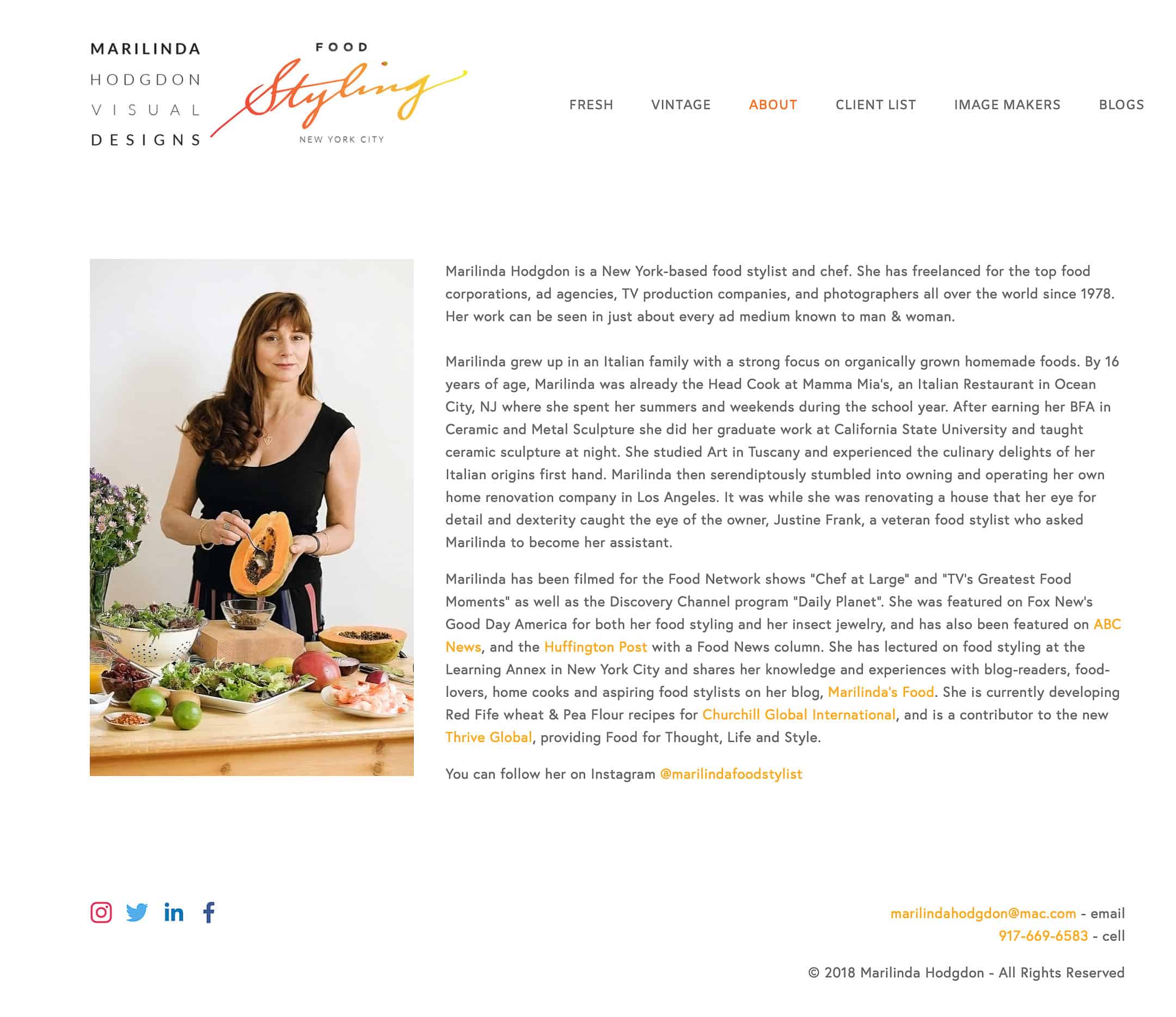This screenshot has width=1176, height=1017.
Task: Follow the Thrive Global link
Action: click(489, 737)
